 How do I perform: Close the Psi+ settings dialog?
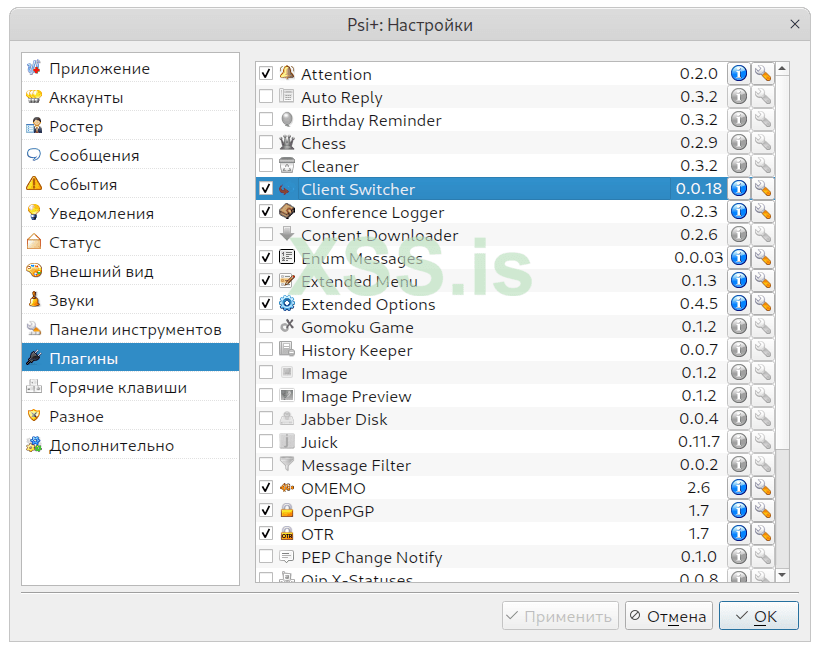pyautogui.click(x=794, y=24)
